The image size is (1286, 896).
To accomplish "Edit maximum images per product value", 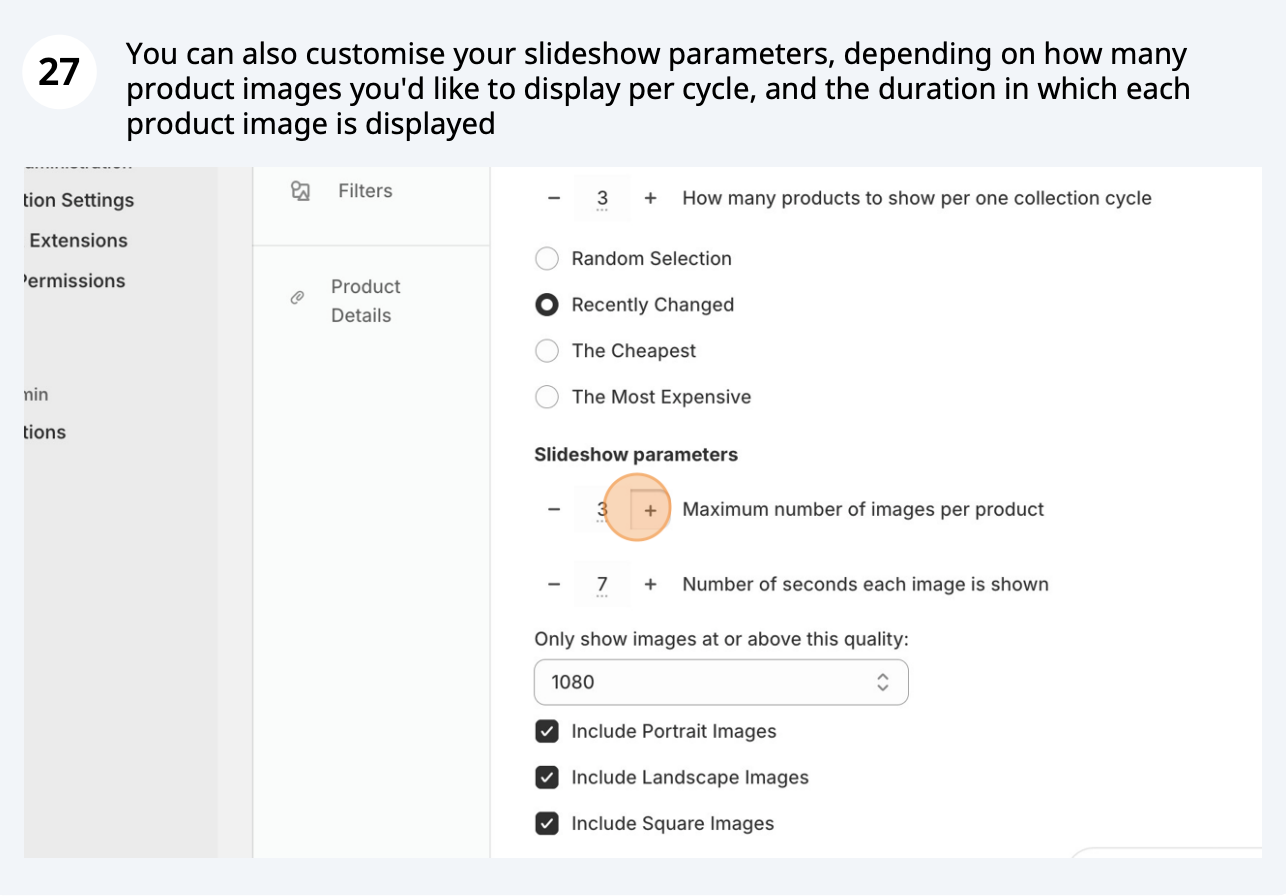I will point(602,509).
